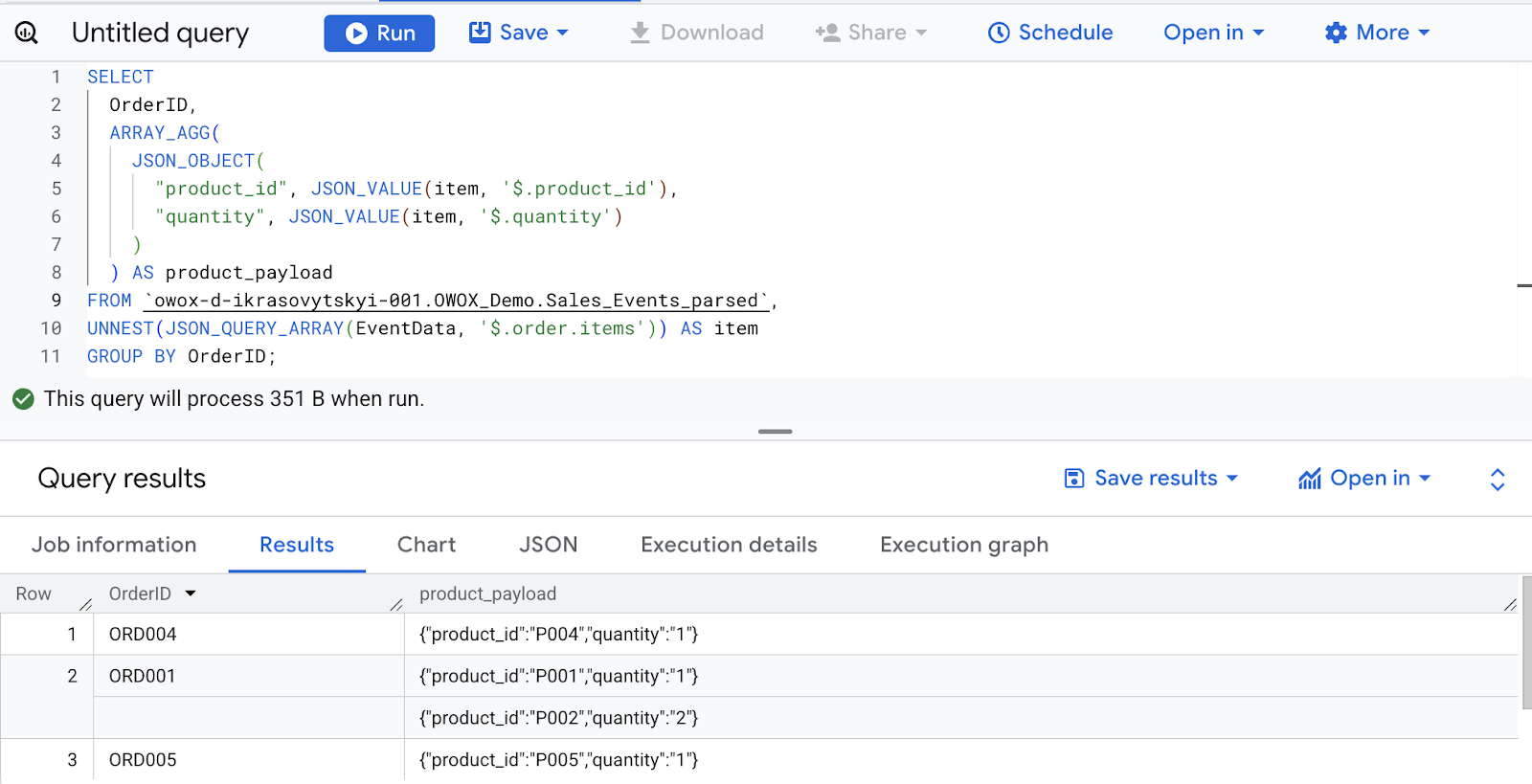This screenshot has height=784, width=1532.
Task: Click the chart icon beside results Open in
Action: 1309,478
